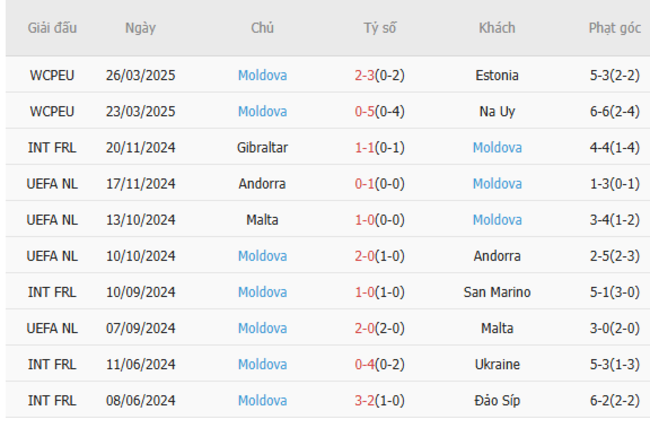Open the 1-1 Gibraltar match score
The width and height of the screenshot is (650, 428).
point(365,147)
